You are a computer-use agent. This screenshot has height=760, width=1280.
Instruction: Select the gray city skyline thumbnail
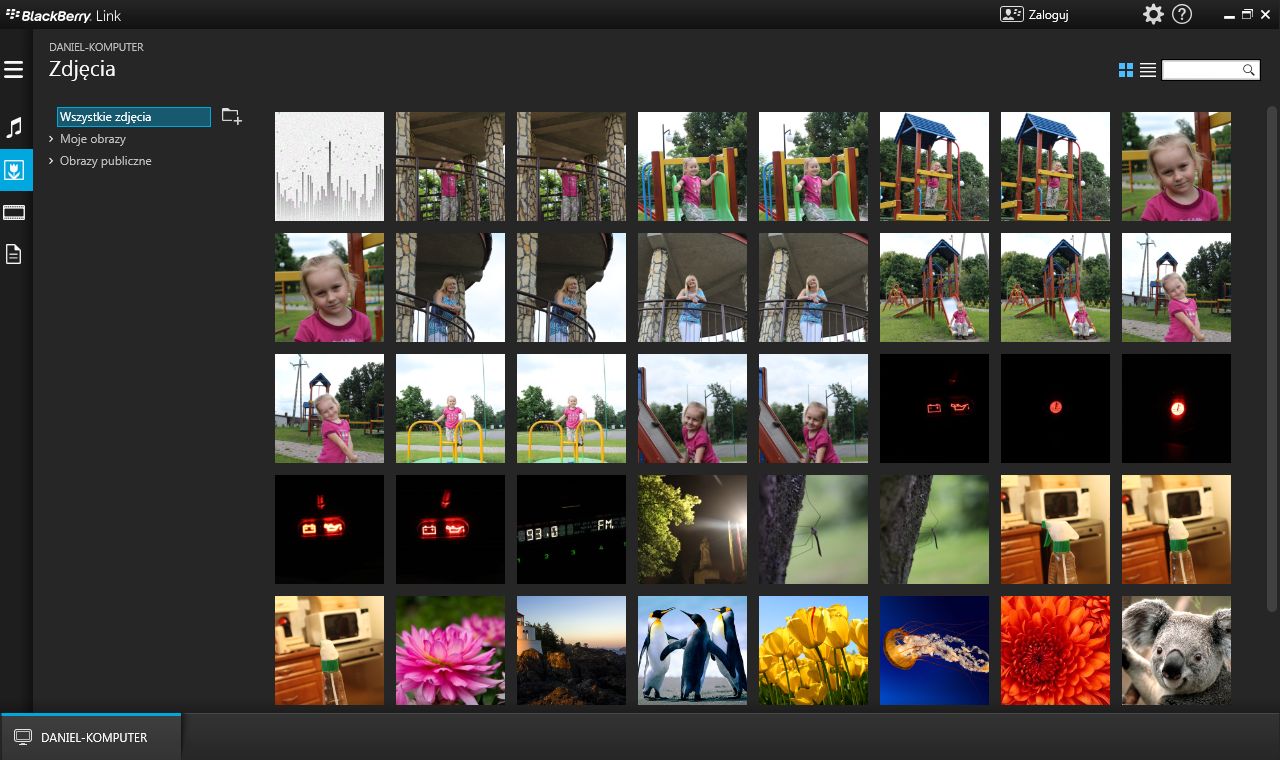click(329, 166)
